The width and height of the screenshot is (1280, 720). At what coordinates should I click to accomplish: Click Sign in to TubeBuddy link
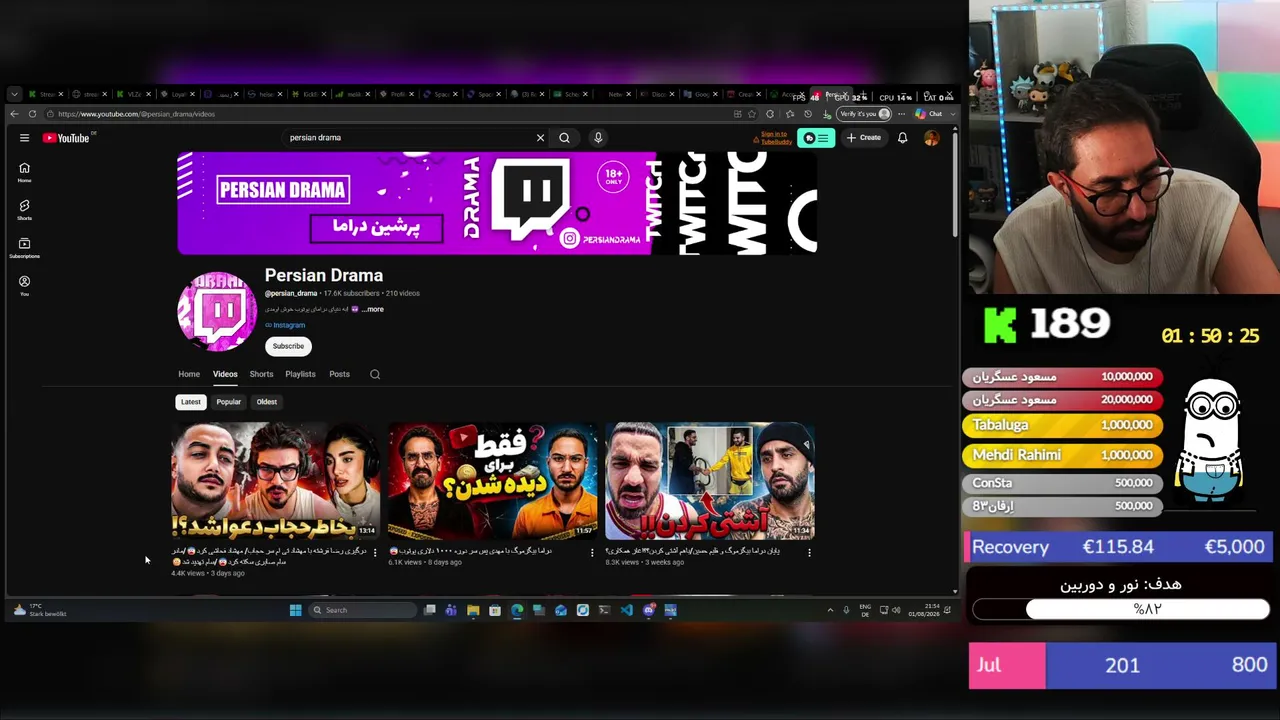(x=774, y=138)
